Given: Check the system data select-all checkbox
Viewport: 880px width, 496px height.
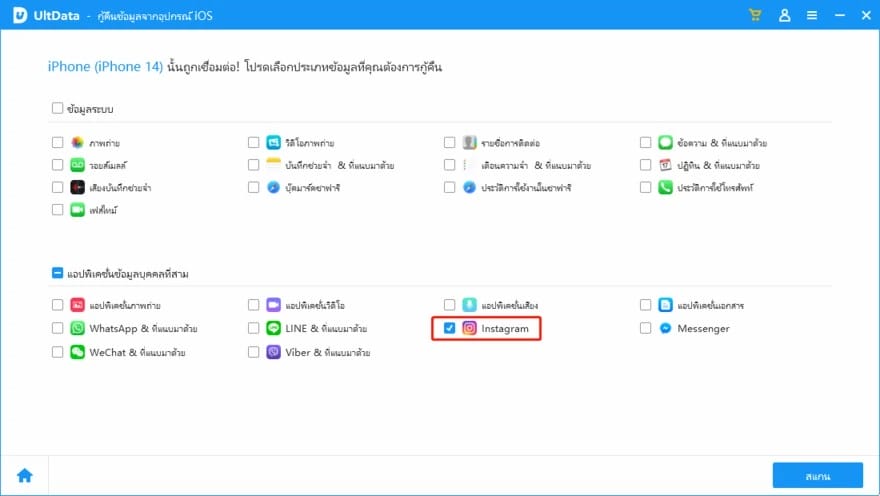Looking at the screenshot, I should pyautogui.click(x=57, y=108).
